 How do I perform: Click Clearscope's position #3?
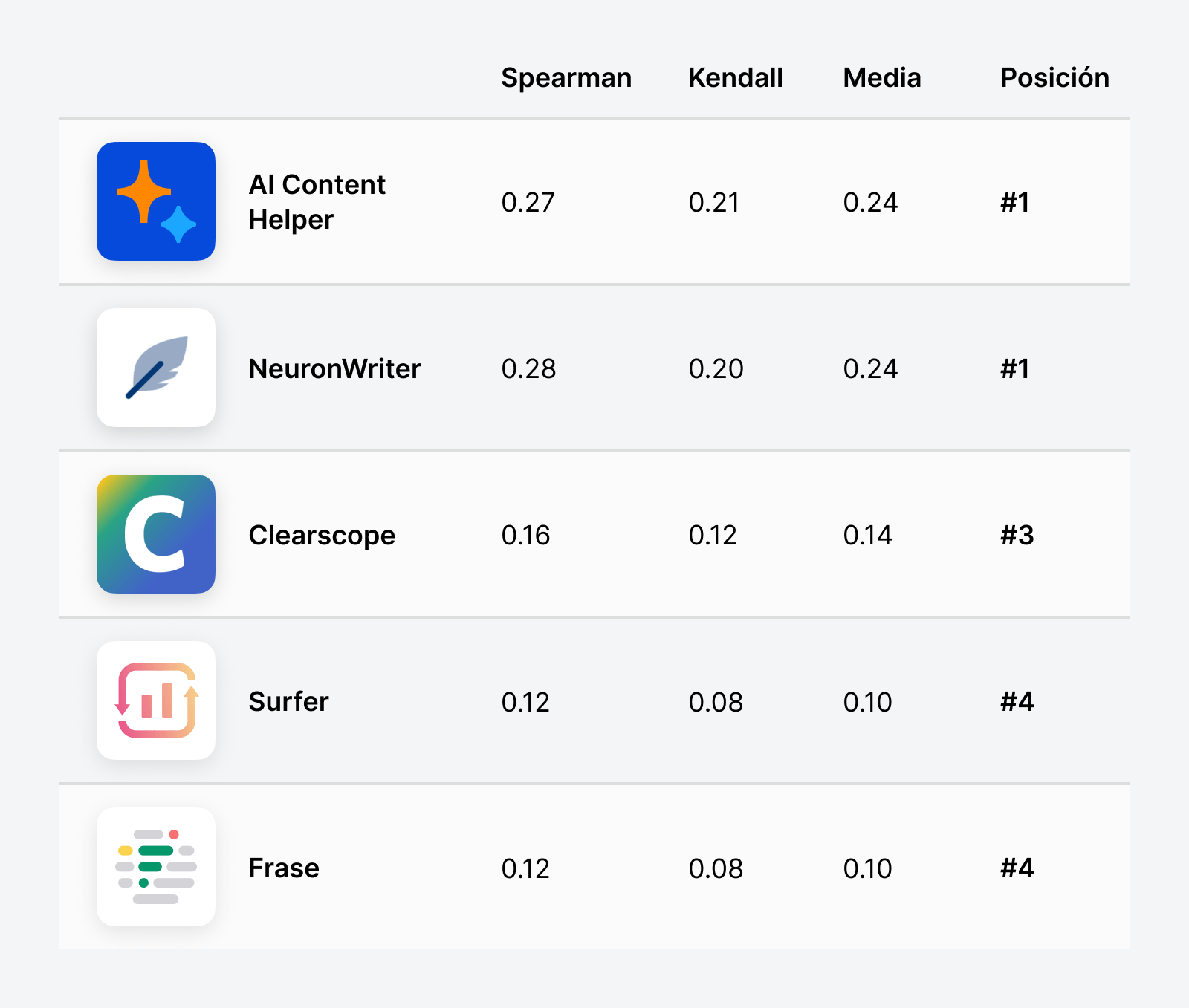click(x=1017, y=535)
